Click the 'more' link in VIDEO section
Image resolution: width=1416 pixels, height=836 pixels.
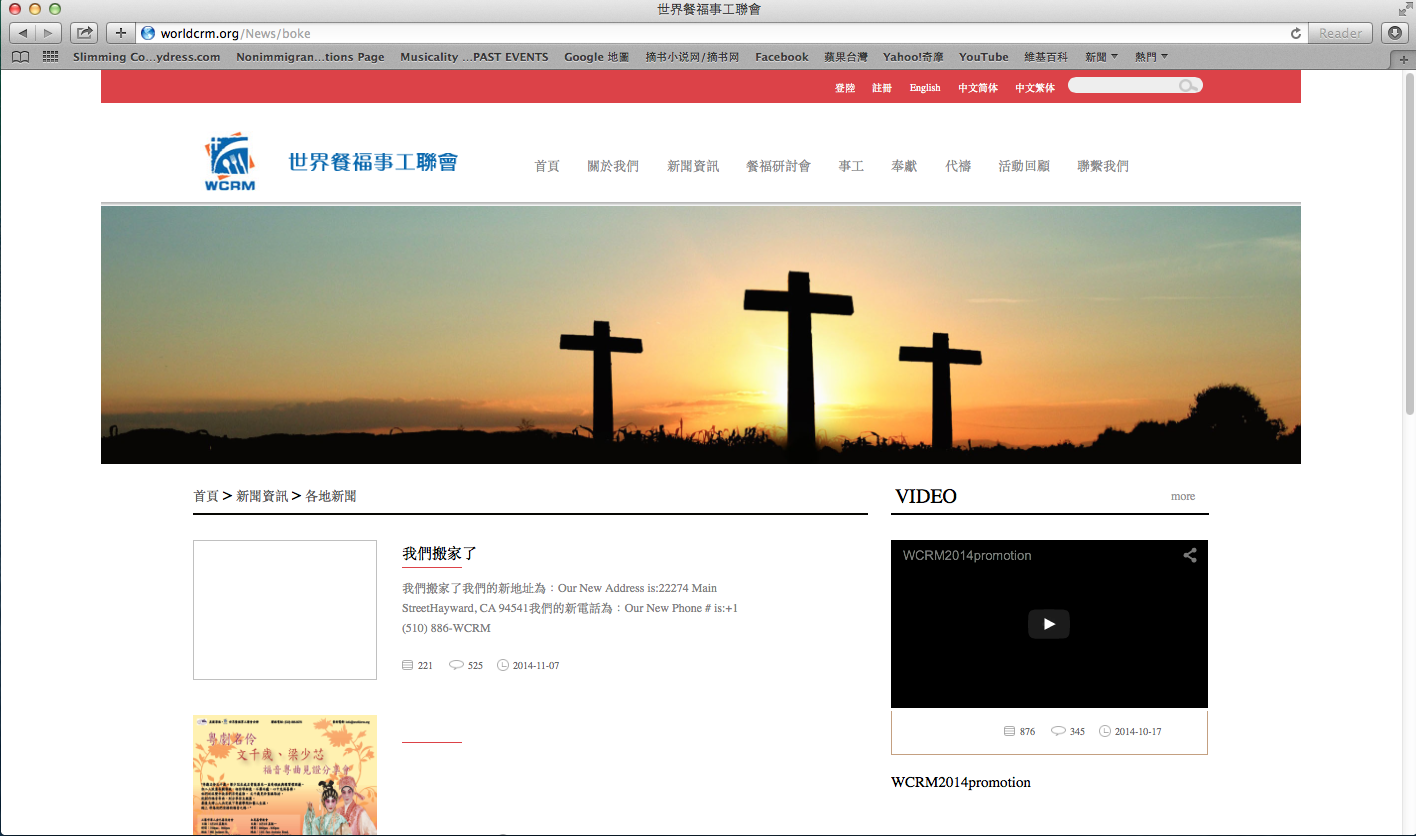point(1183,496)
